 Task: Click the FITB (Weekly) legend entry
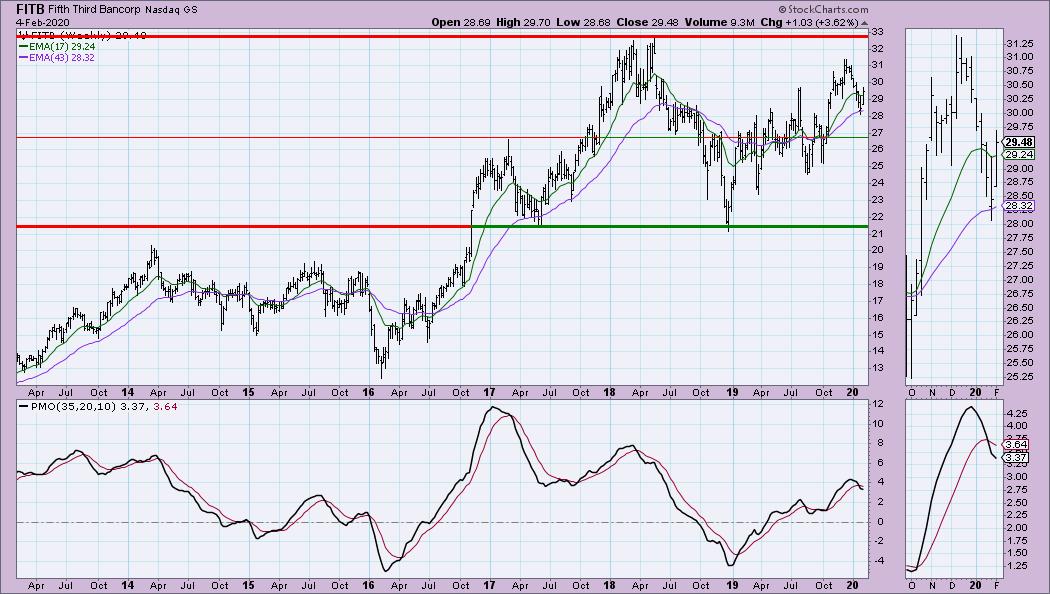click(x=84, y=35)
